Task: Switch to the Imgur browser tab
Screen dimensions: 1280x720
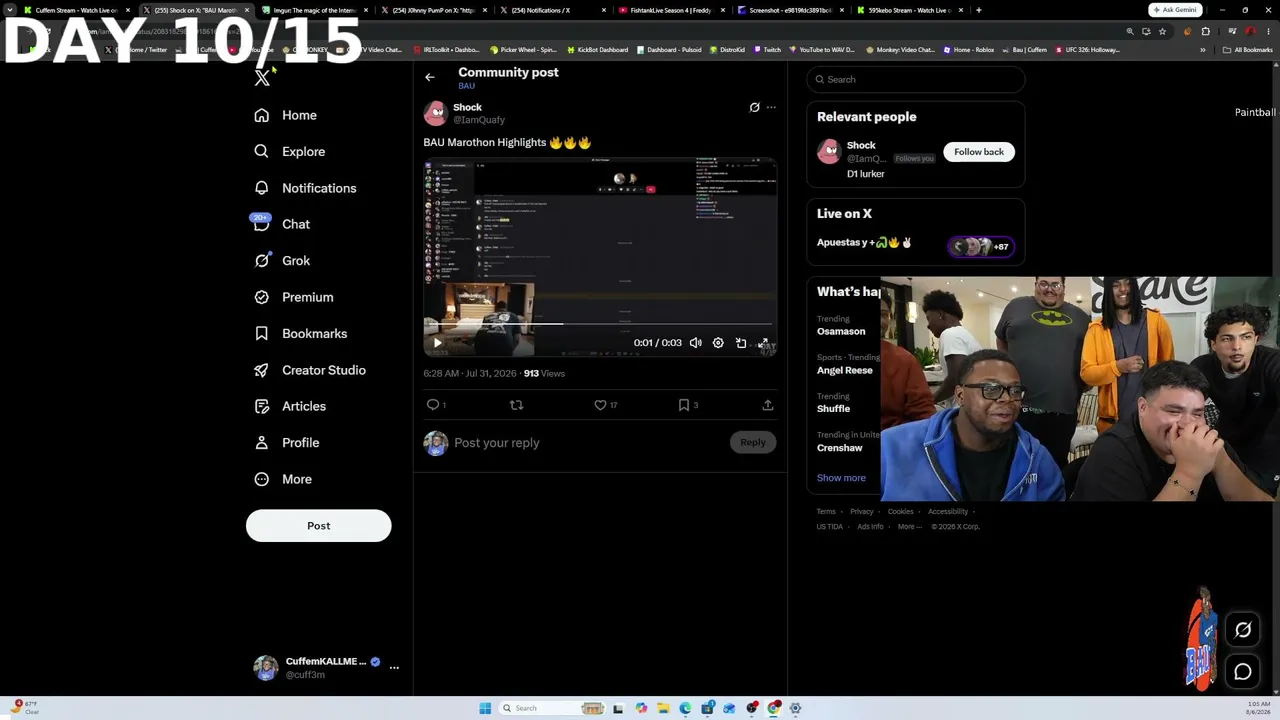Action: (314, 10)
